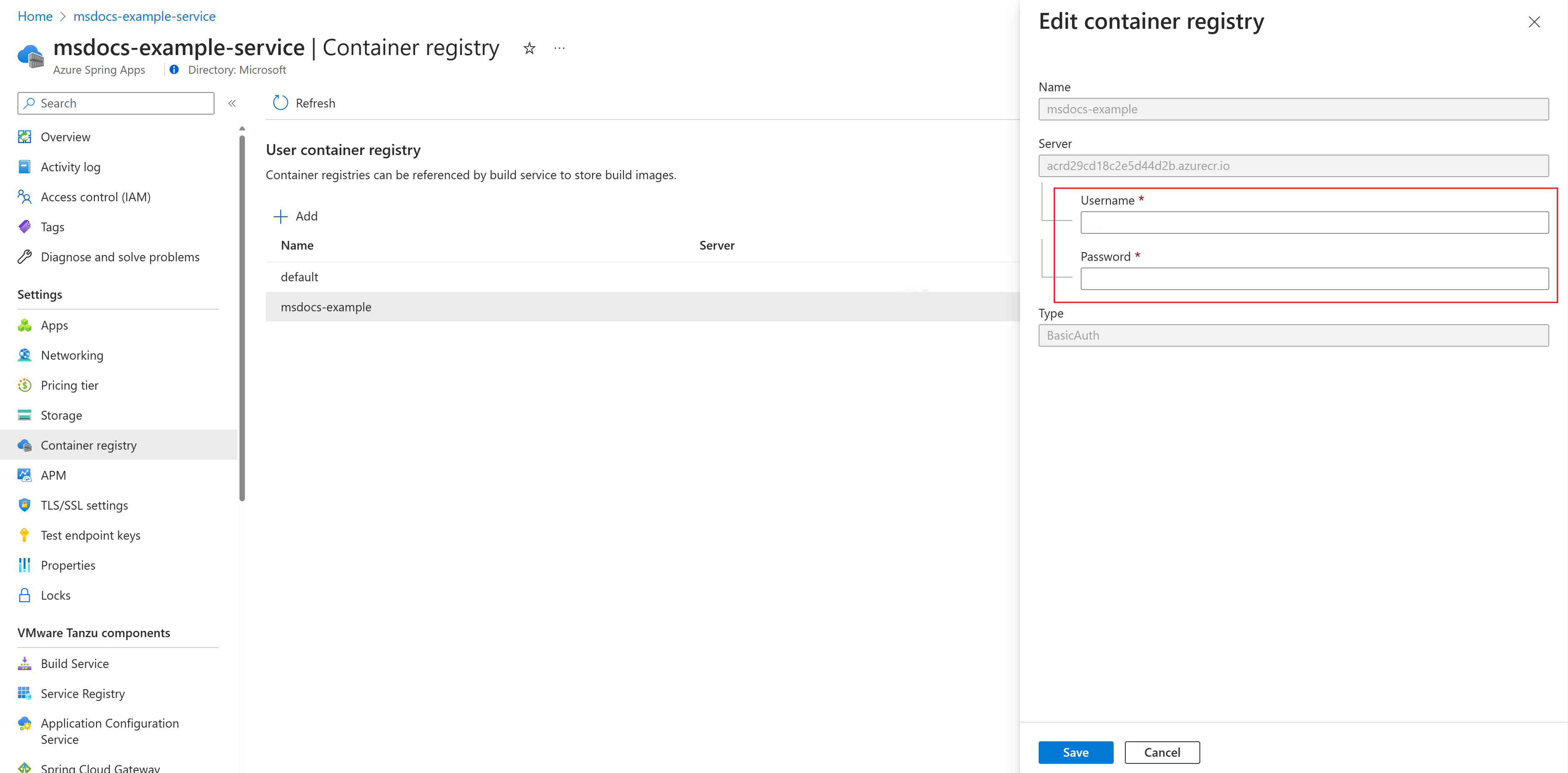Click the Diagnose and solve problems wrench icon
1568x773 pixels.
pos(24,257)
